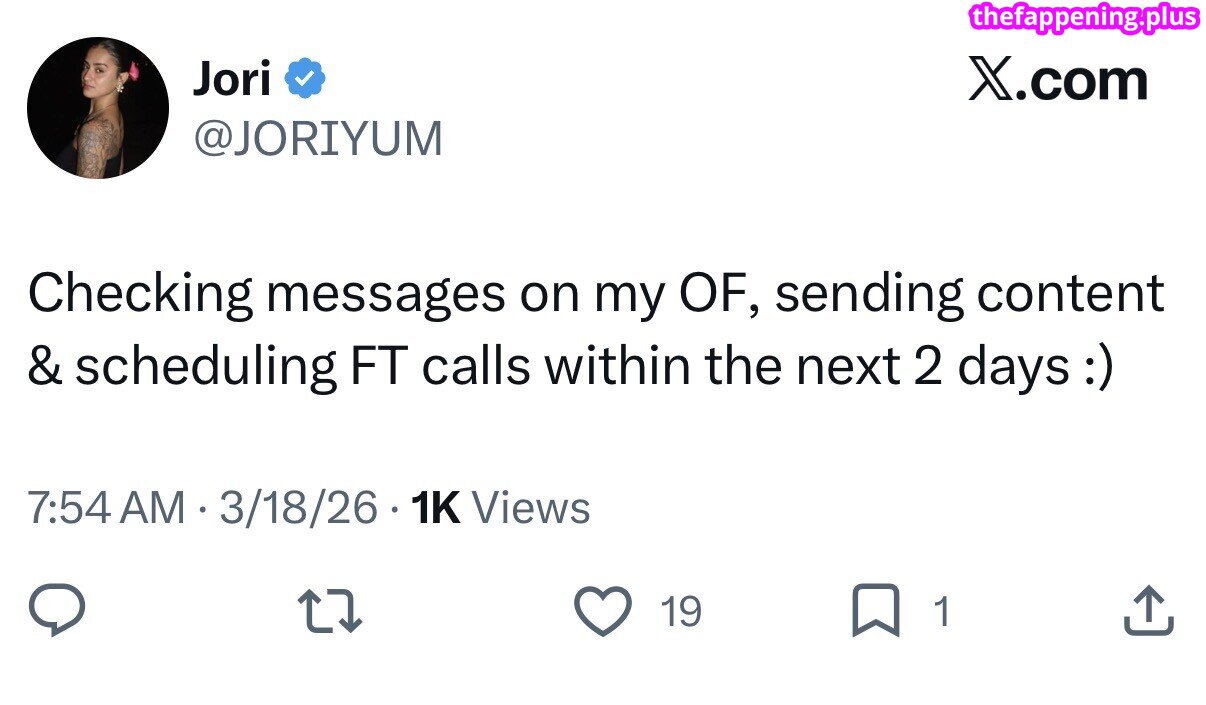The image size is (1206, 705).
Task: Click the 7:54 AM timestamp
Action: pyautogui.click(x=106, y=509)
